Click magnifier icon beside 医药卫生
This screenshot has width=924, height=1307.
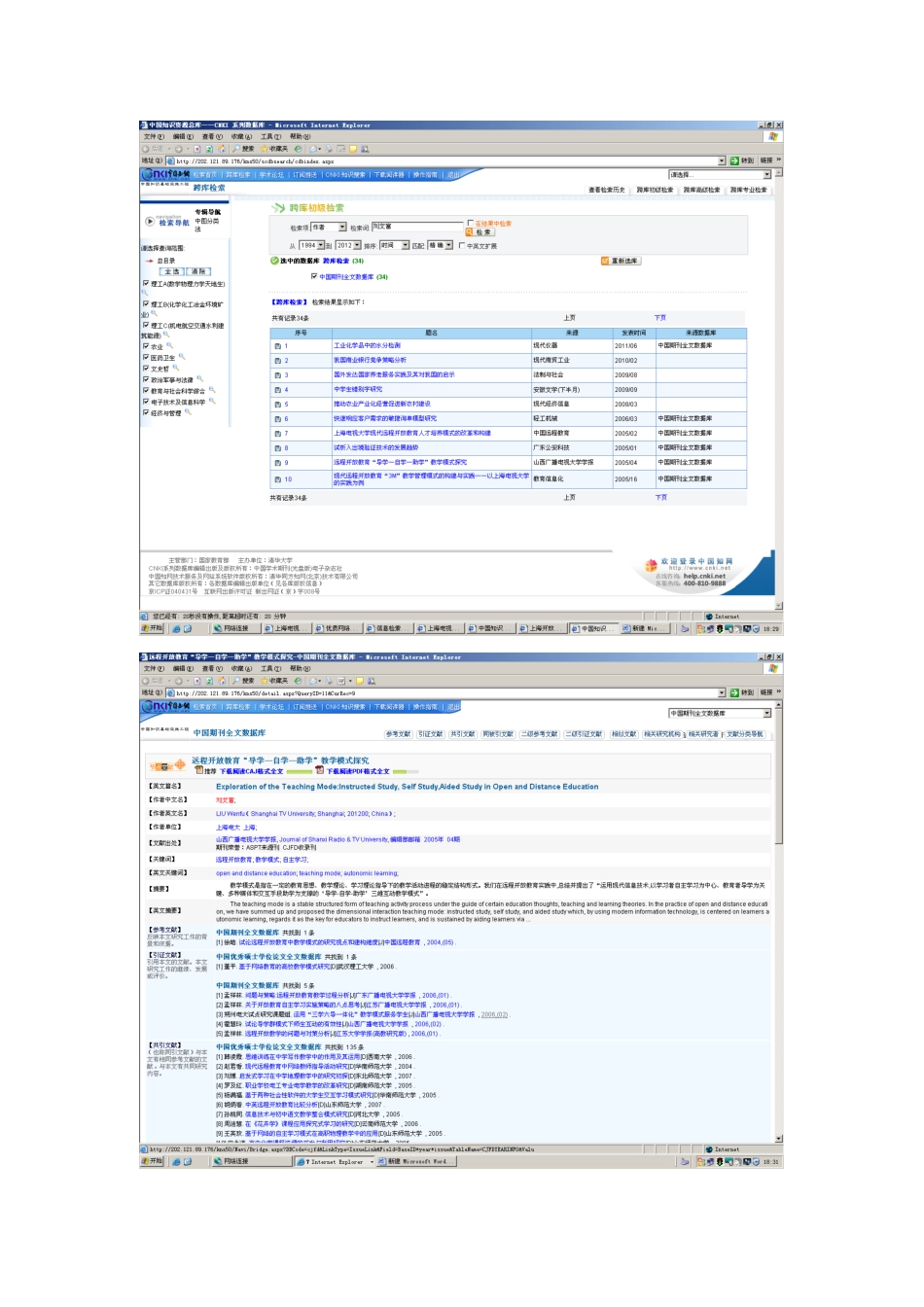click(x=181, y=356)
